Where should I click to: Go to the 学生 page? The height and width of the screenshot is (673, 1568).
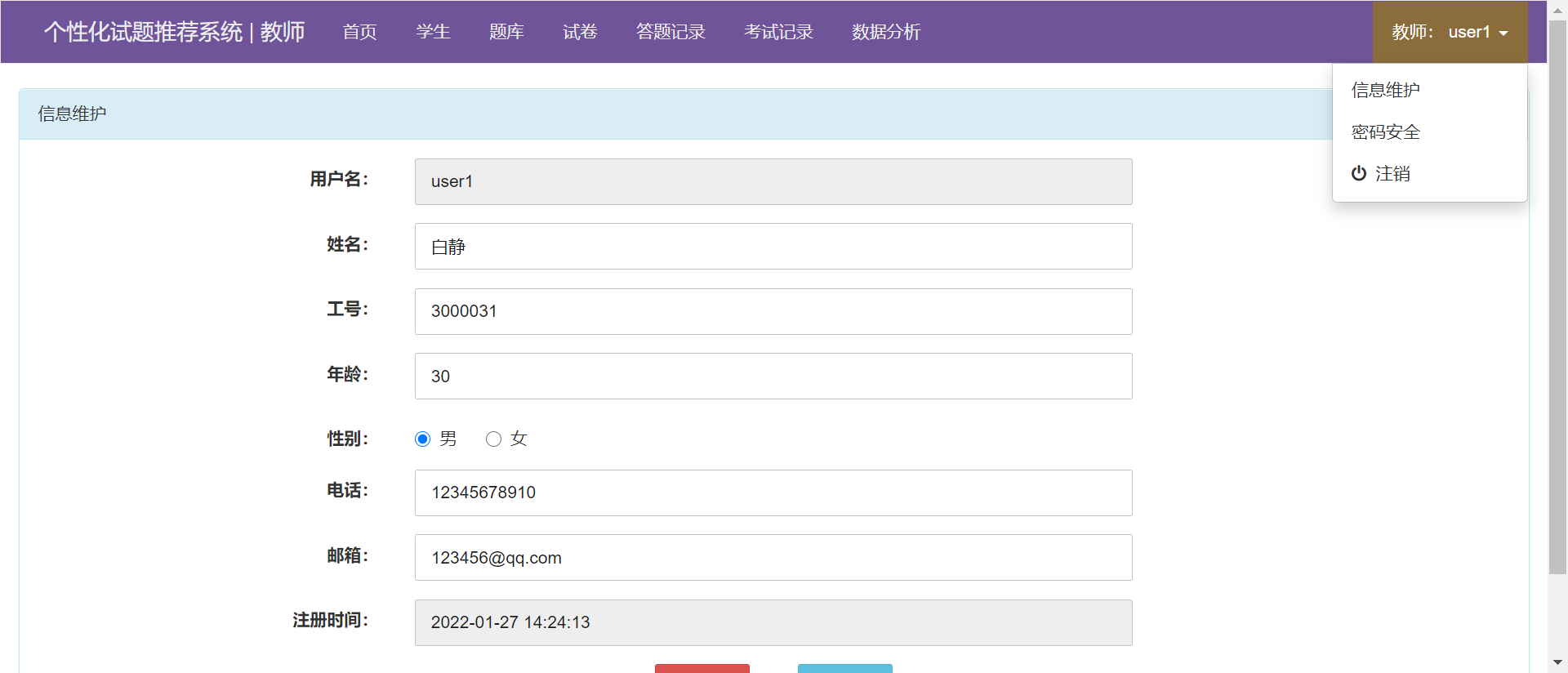point(434,32)
